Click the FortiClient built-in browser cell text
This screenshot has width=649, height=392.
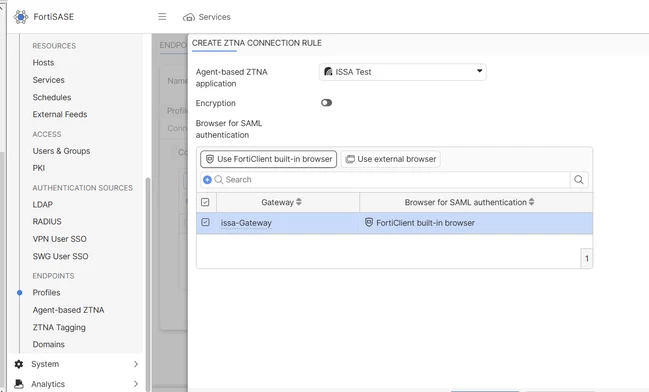pyautogui.click(x=425, y=223)
